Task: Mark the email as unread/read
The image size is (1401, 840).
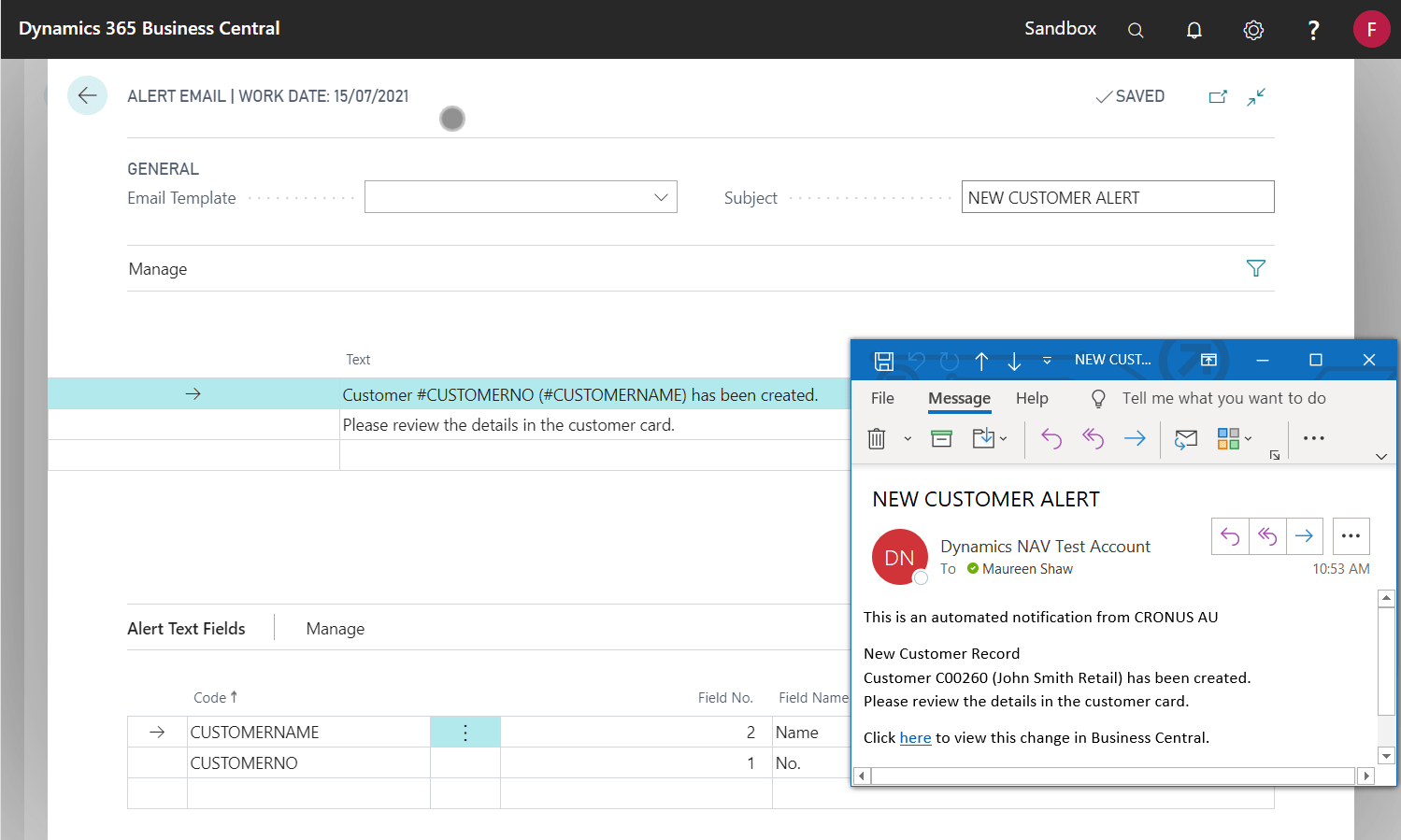Action: point(1186,438)
